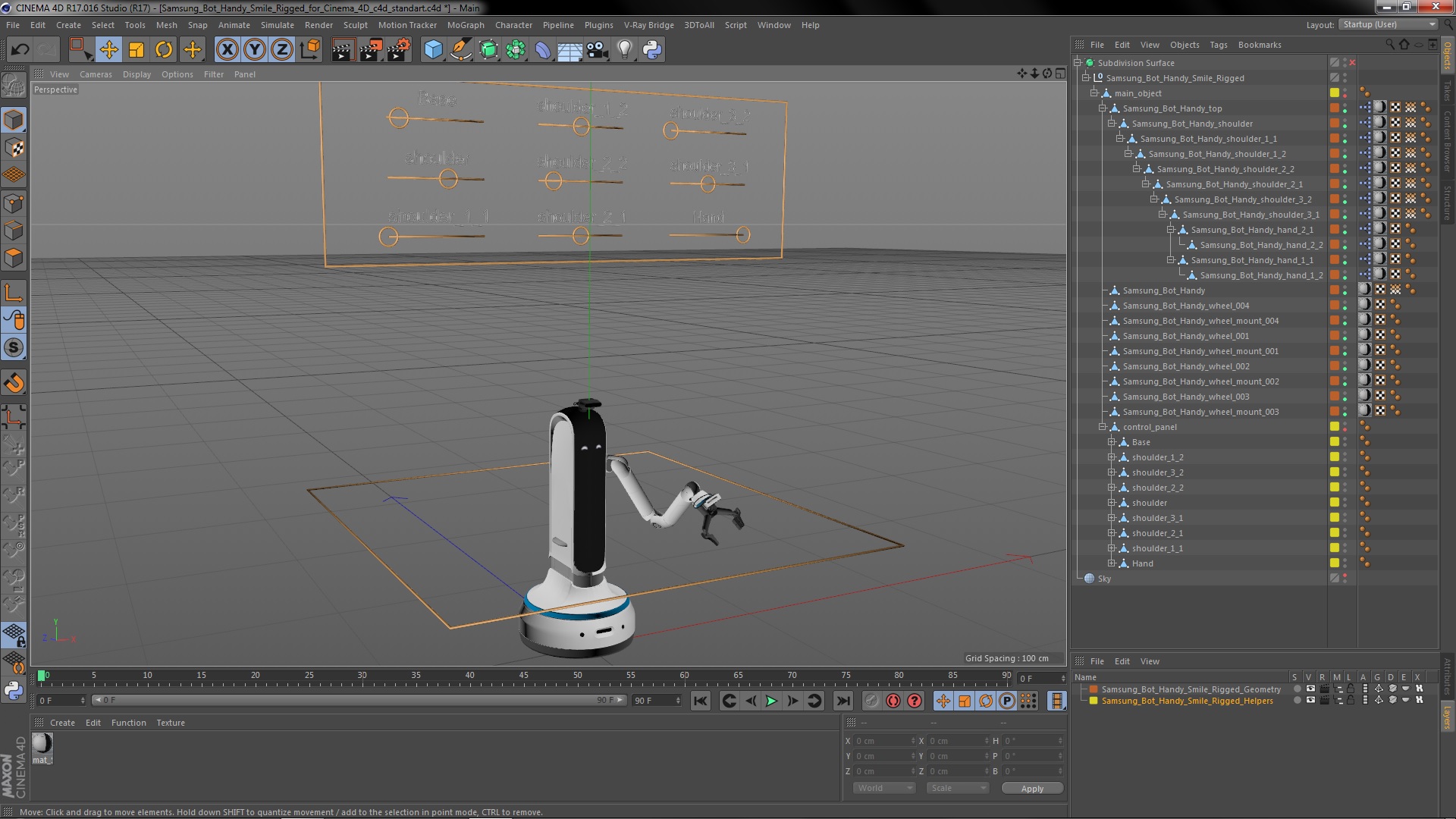
Task: Open the spline Pen tool icon
Action: click(460, 50)
